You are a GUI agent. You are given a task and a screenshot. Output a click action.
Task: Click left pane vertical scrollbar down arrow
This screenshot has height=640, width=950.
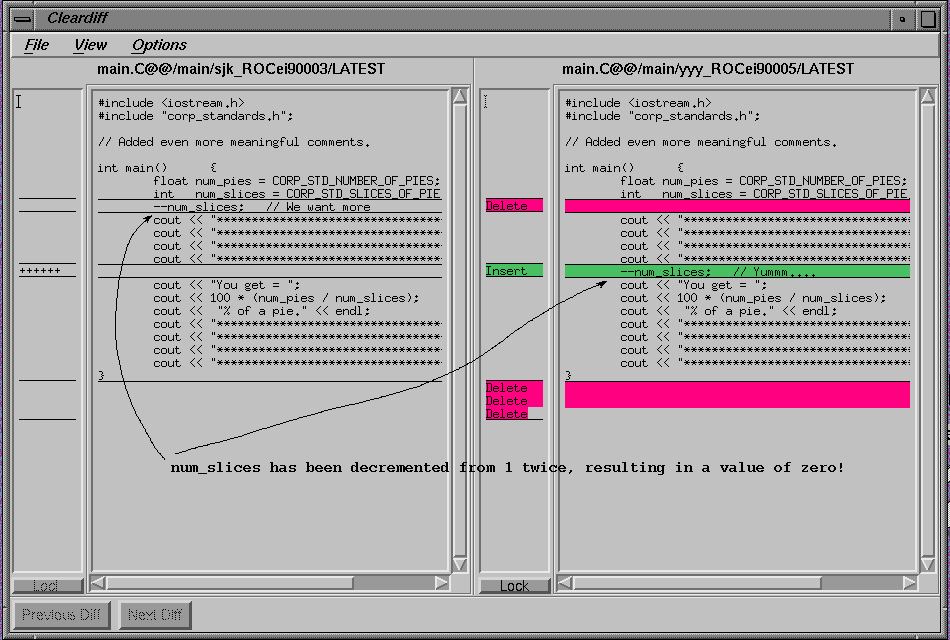(x=460, y=565)
